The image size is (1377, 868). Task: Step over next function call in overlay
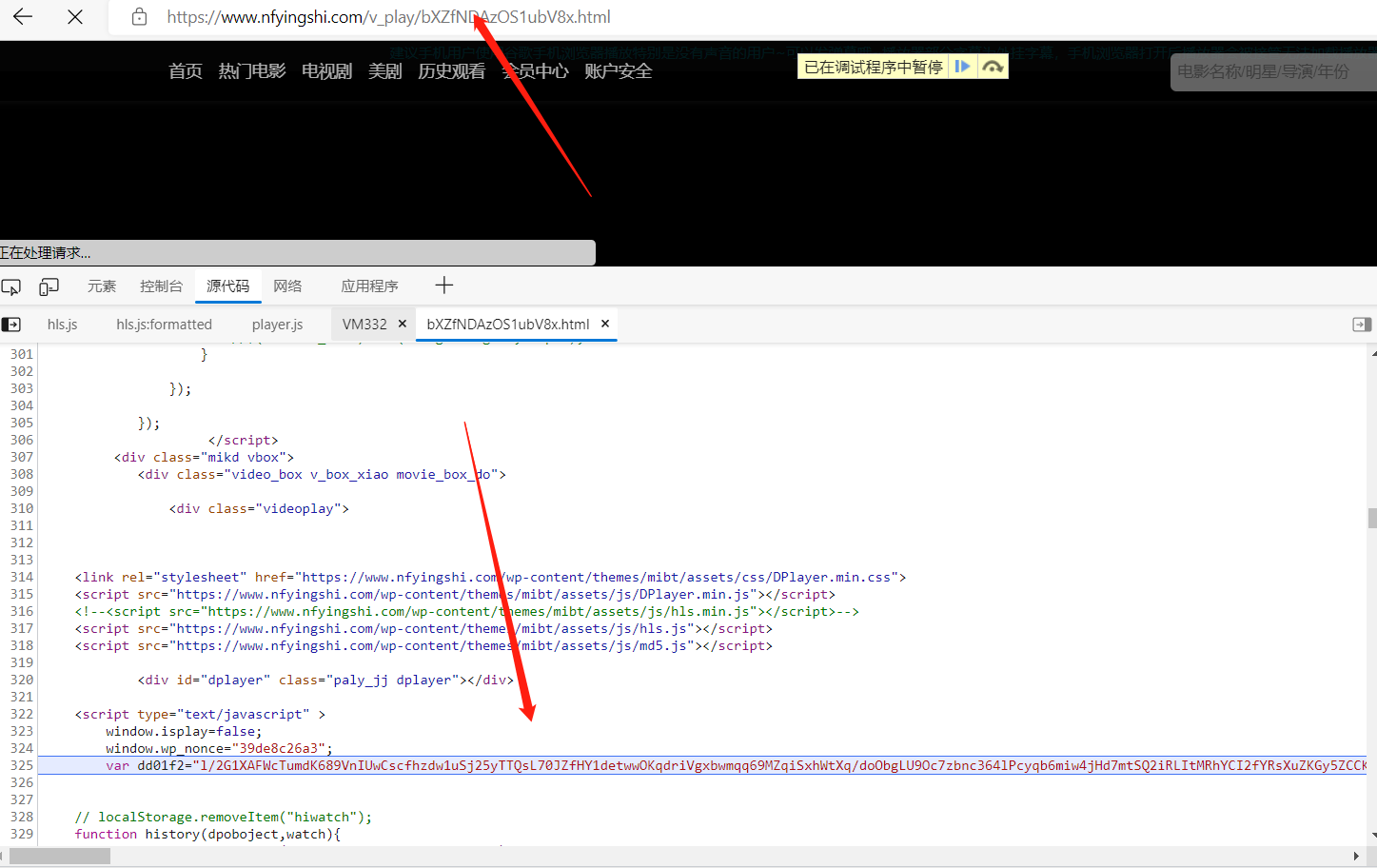pos(993,67)
